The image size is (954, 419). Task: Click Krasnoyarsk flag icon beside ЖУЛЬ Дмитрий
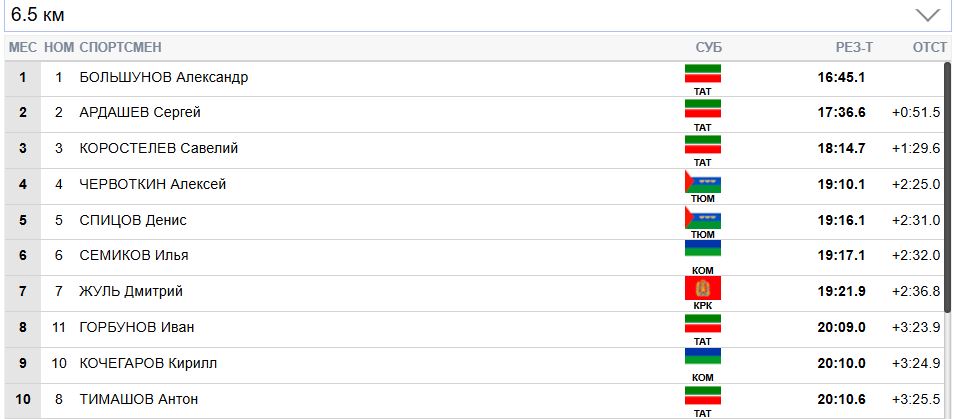702,288
